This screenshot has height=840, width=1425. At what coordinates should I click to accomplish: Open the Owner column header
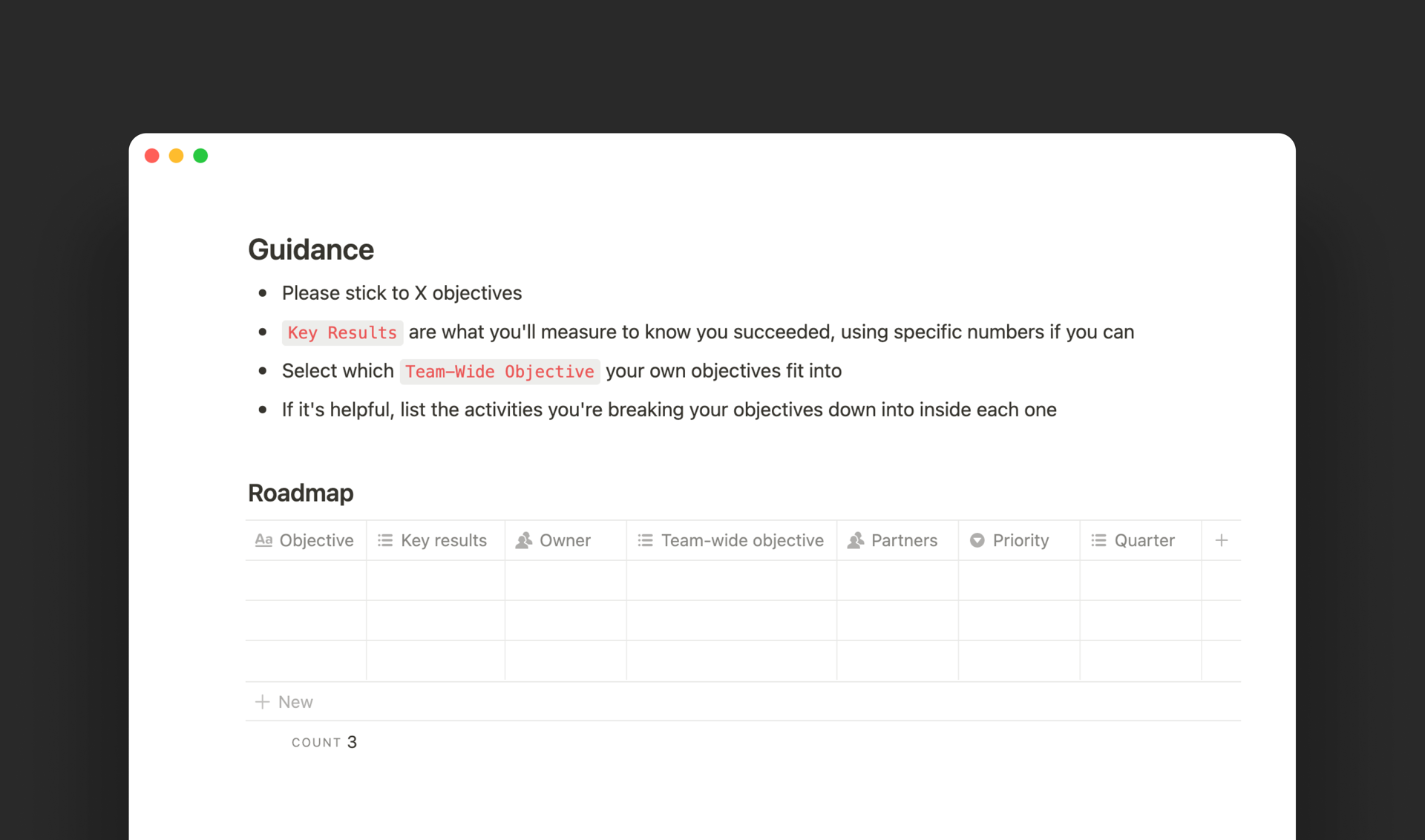(566, 540)
